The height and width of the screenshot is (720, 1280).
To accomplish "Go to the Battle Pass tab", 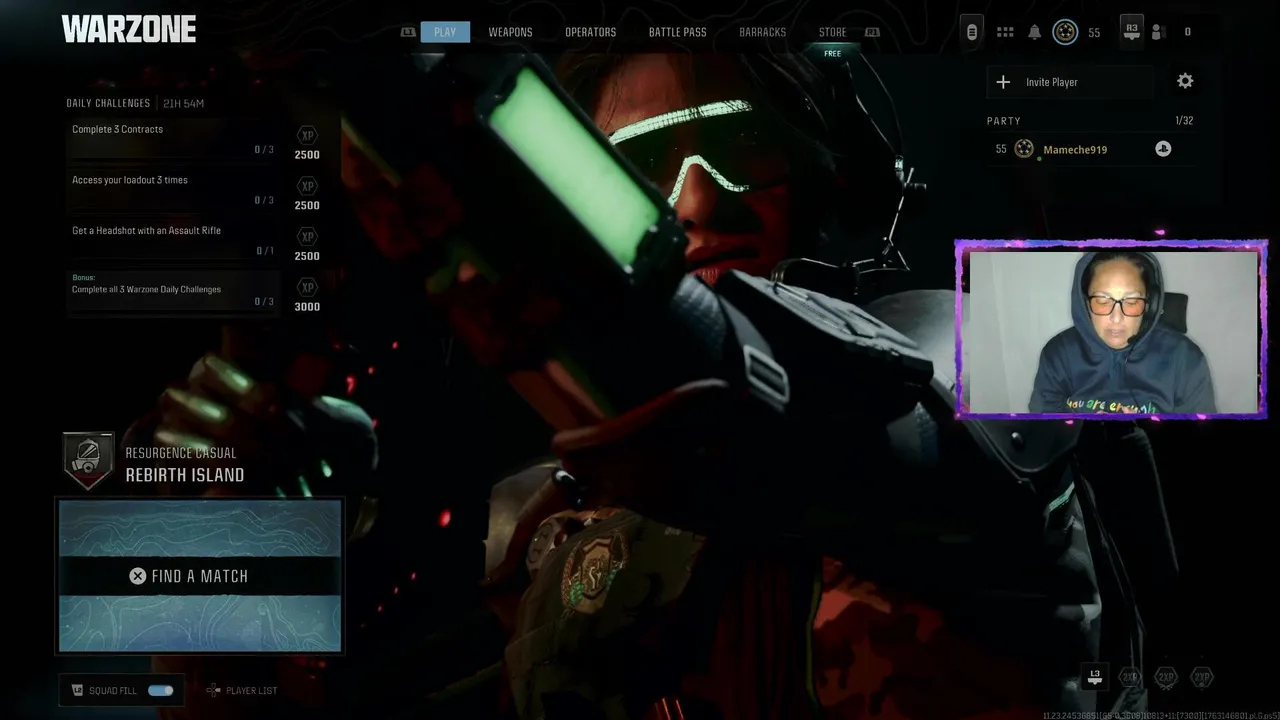I will pyautogui.click(x=678, y=32).
